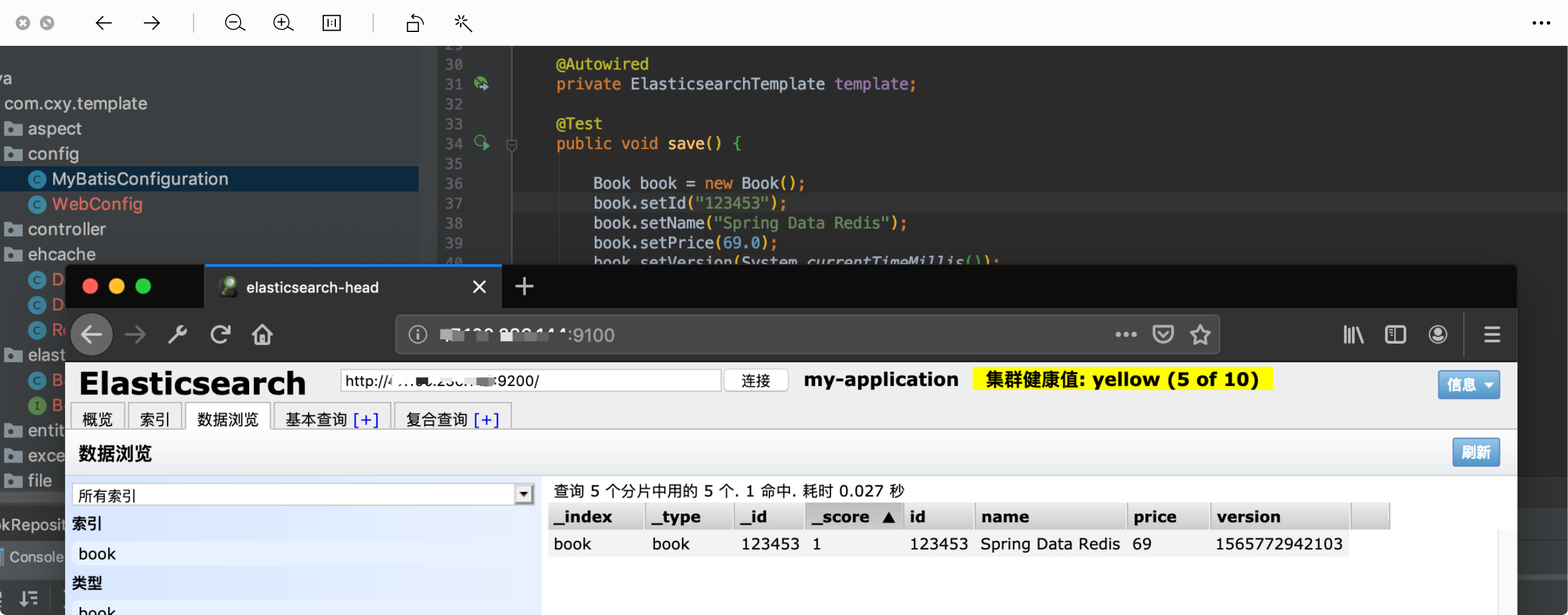Sort by the _score column header
Image resolution: width=1568 pixels, height=615 pixels.
click(x=853, y=517)
